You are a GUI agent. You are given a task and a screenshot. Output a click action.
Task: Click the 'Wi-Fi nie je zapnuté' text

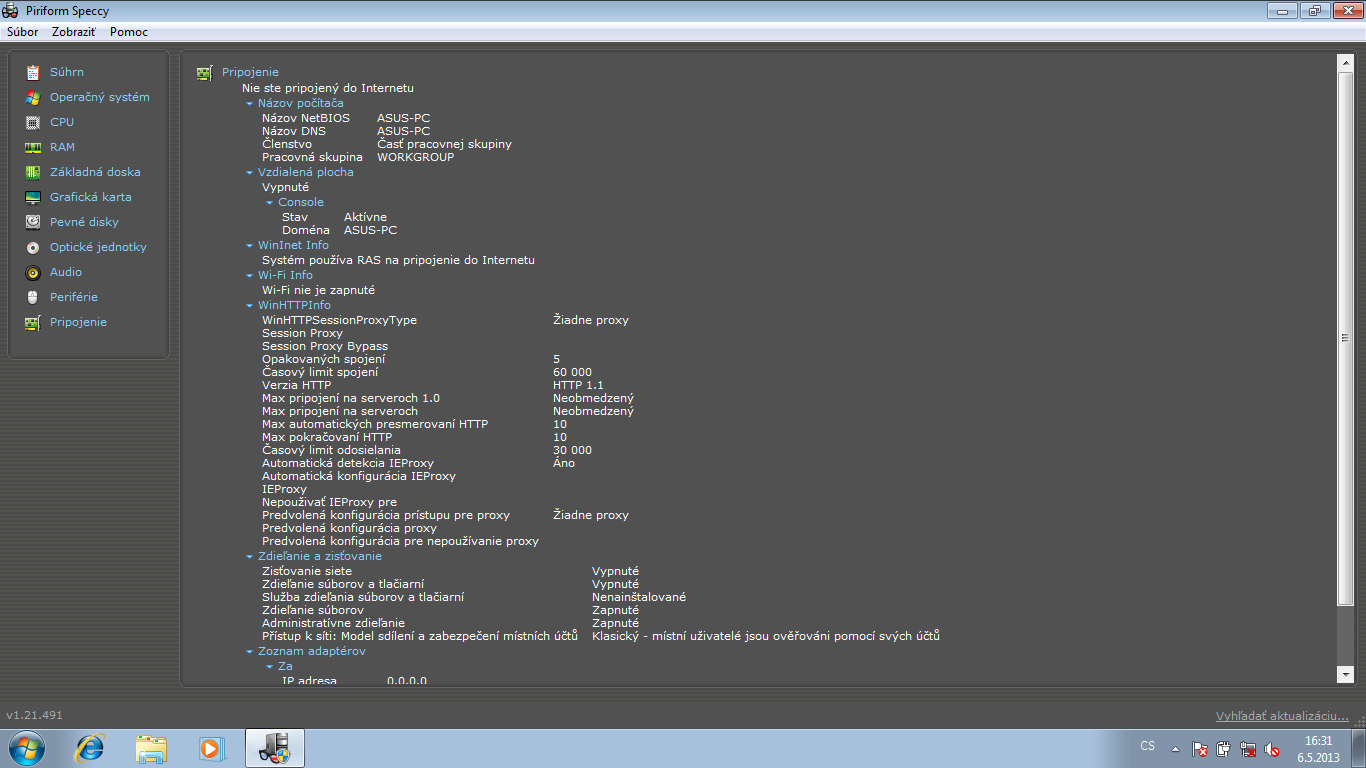[x=318, y=290]
